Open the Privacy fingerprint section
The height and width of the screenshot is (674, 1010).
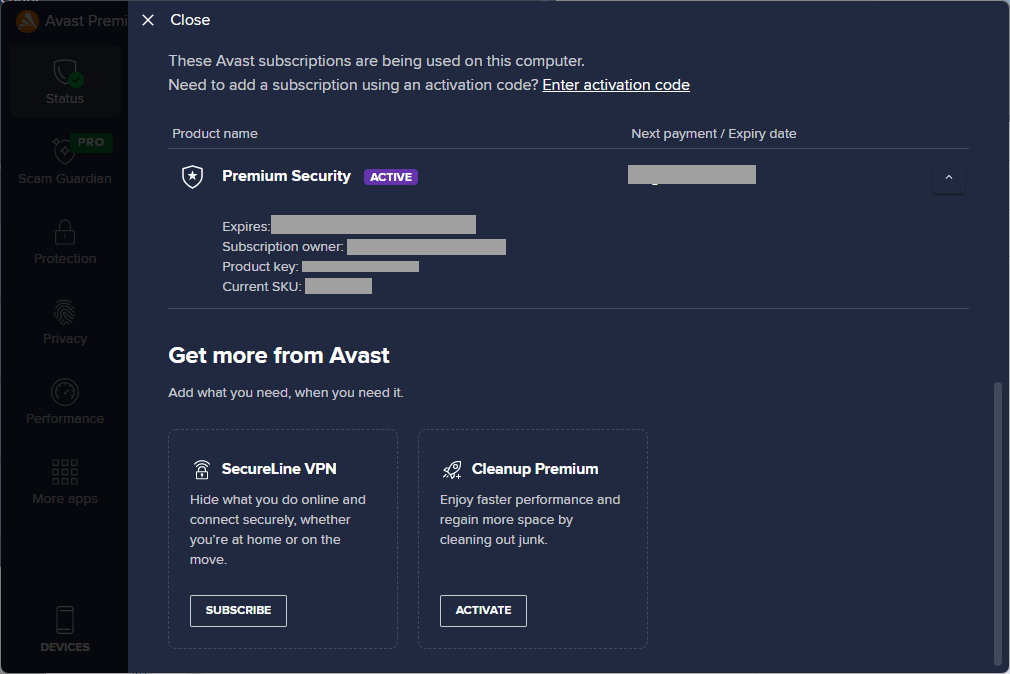[x=64, y=313]
